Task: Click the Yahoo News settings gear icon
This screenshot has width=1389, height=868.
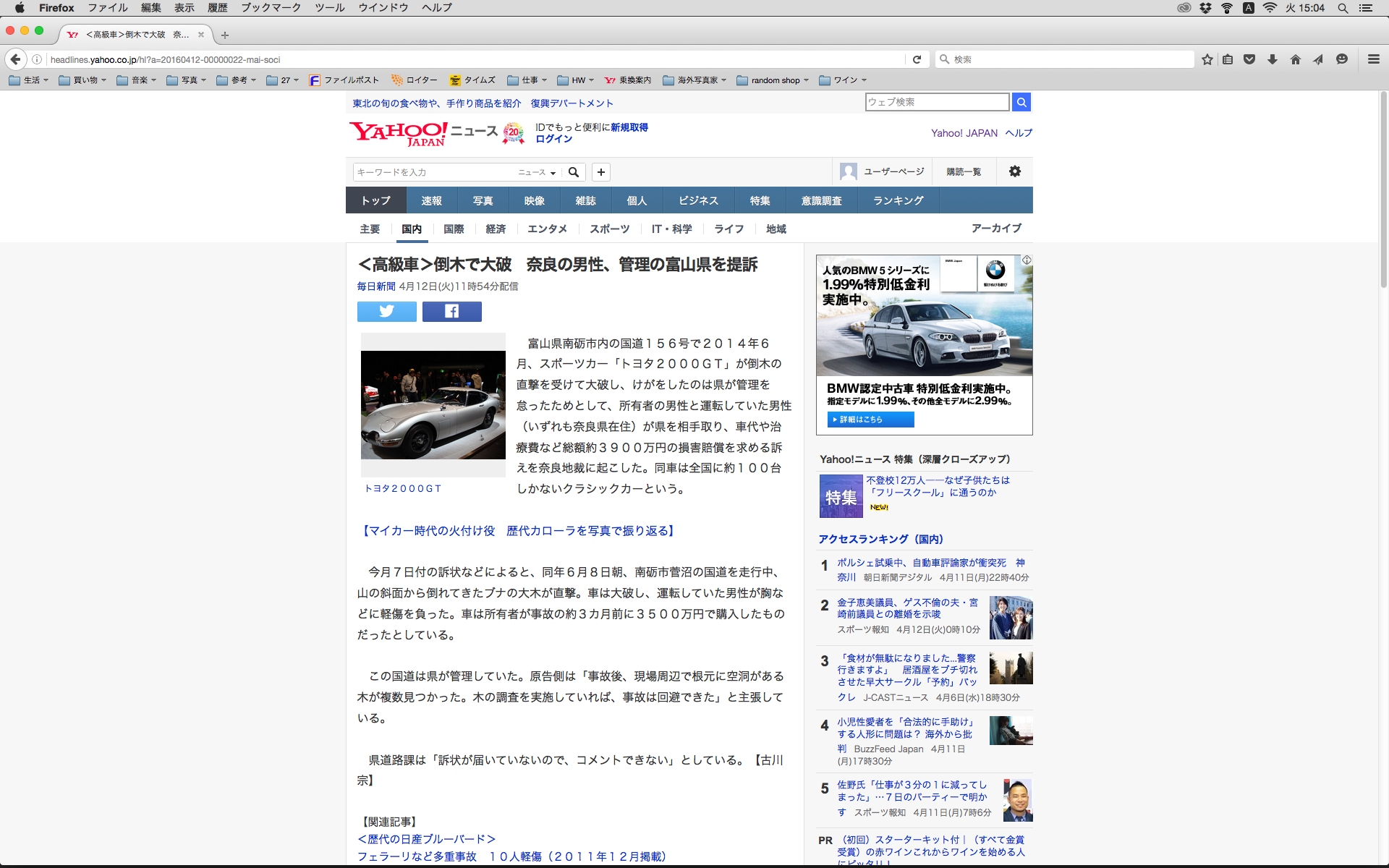Action: pos(1014,171)
